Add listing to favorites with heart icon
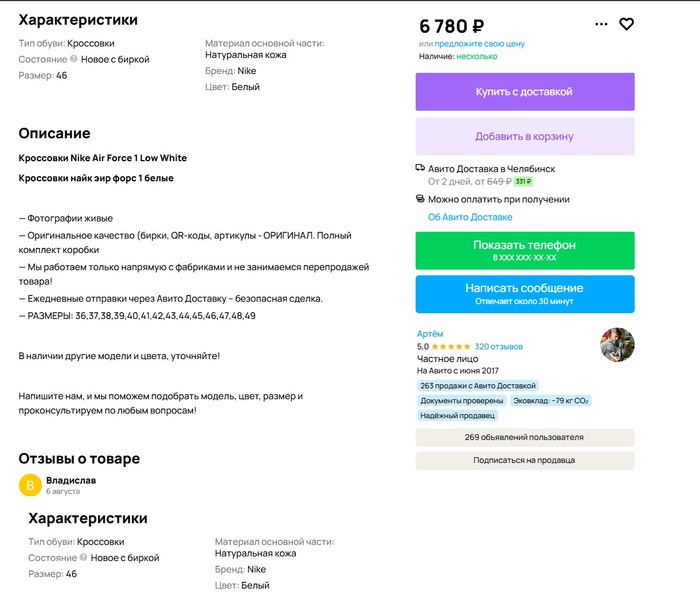The height and width of the screenshot is (592, 700). click(x=627, y=24)
